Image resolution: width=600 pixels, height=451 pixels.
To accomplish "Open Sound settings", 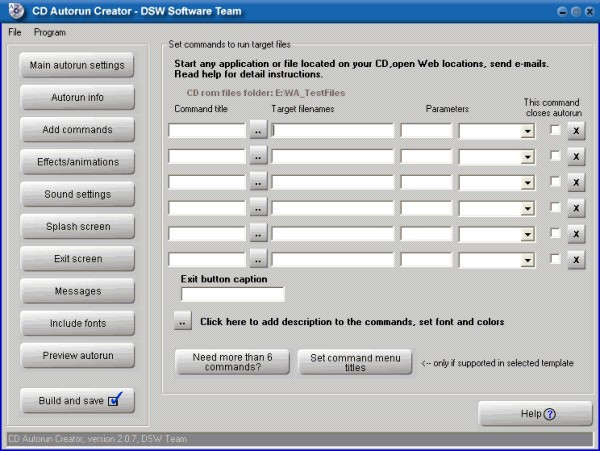I will 77,194.
